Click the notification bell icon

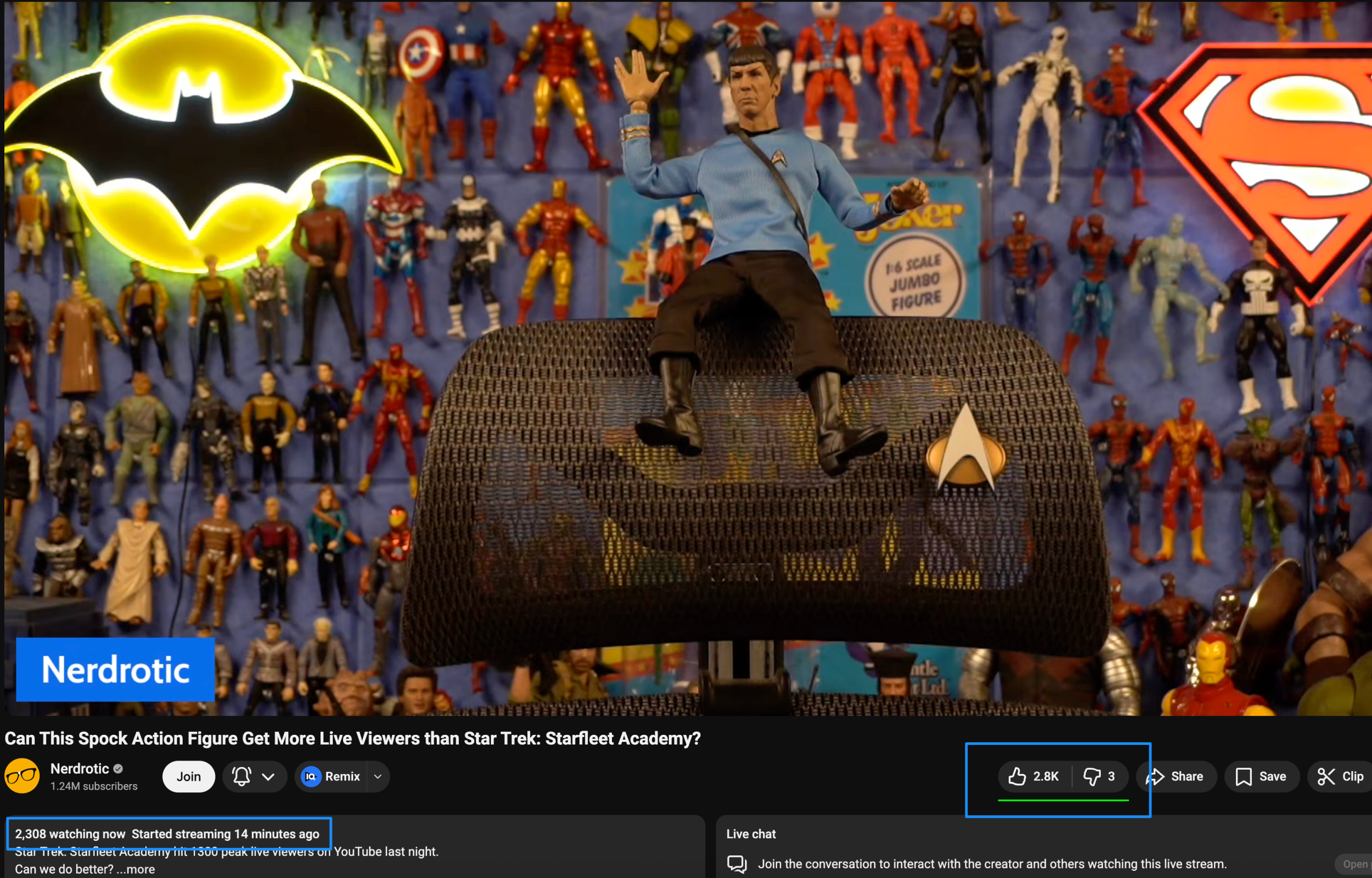pyautogui.click(x=241, y=776)
